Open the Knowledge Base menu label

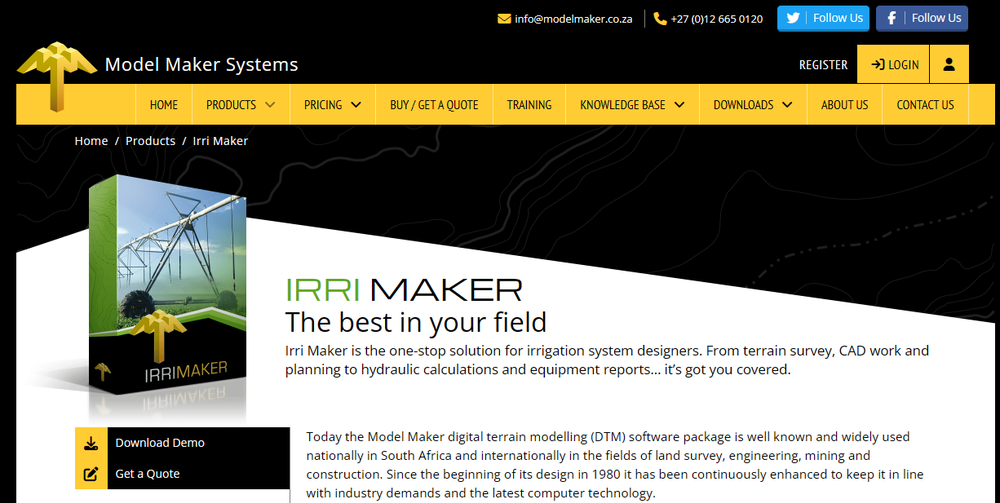click(x=622, y=105)
